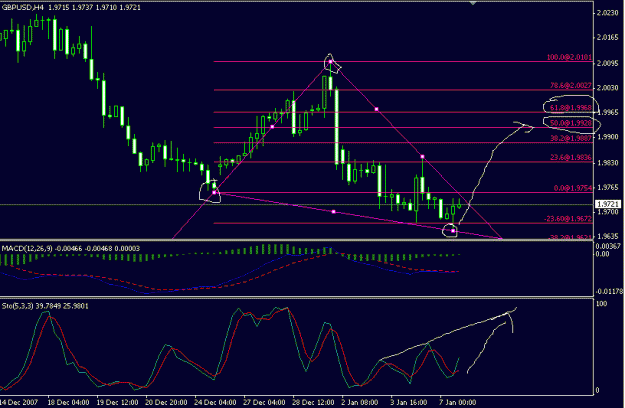Screen dimensions: 625x408
Task: Click the -23.60@1.9672 Fibonacci level label
Action: pyautogui.click(x=568, y=219)
